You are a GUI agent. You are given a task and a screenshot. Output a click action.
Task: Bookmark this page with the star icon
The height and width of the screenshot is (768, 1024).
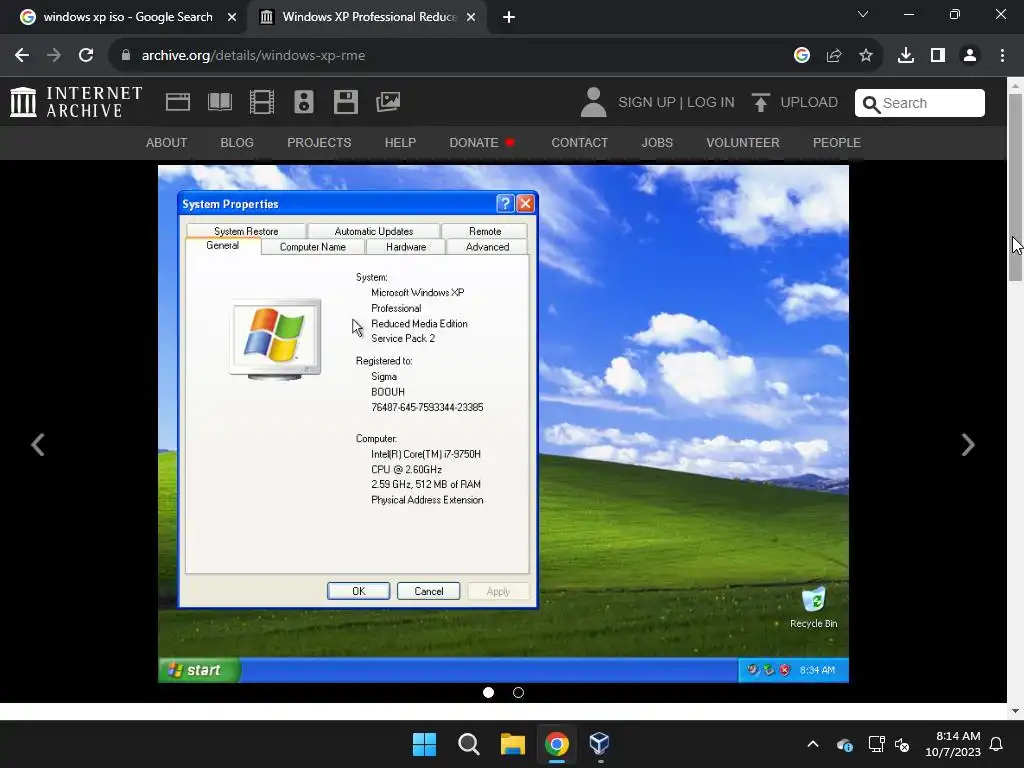(866, 56)
